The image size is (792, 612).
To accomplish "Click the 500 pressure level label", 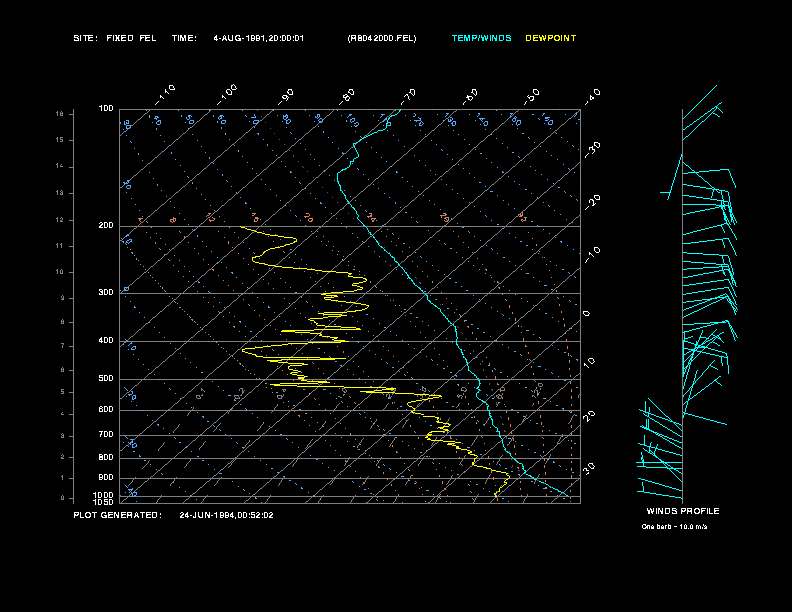I will (x=106, y=379).
